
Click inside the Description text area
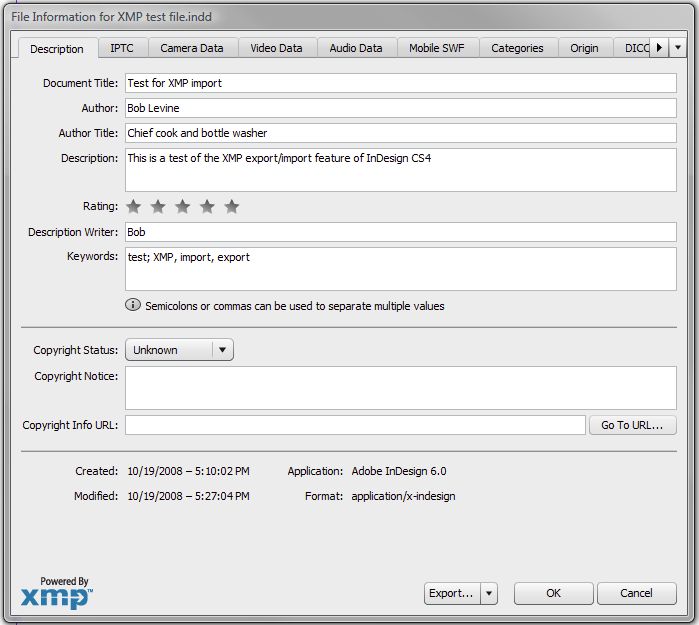(400, 170)
